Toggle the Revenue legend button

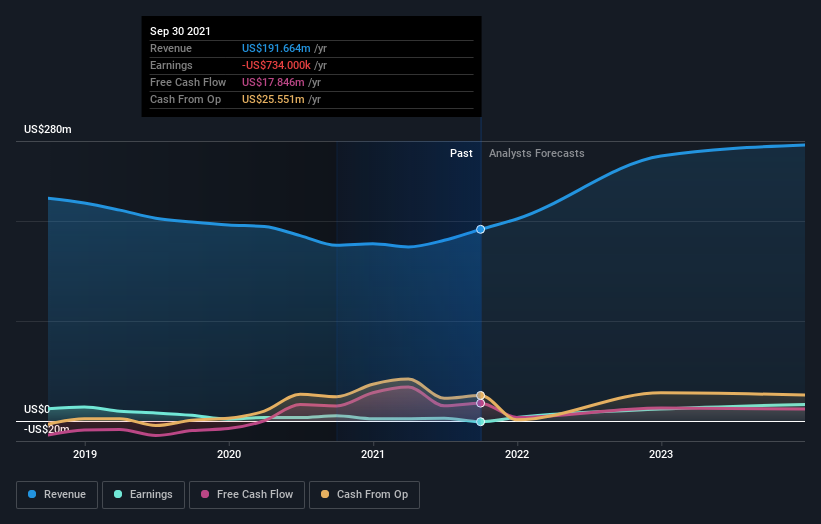[57, 495]
